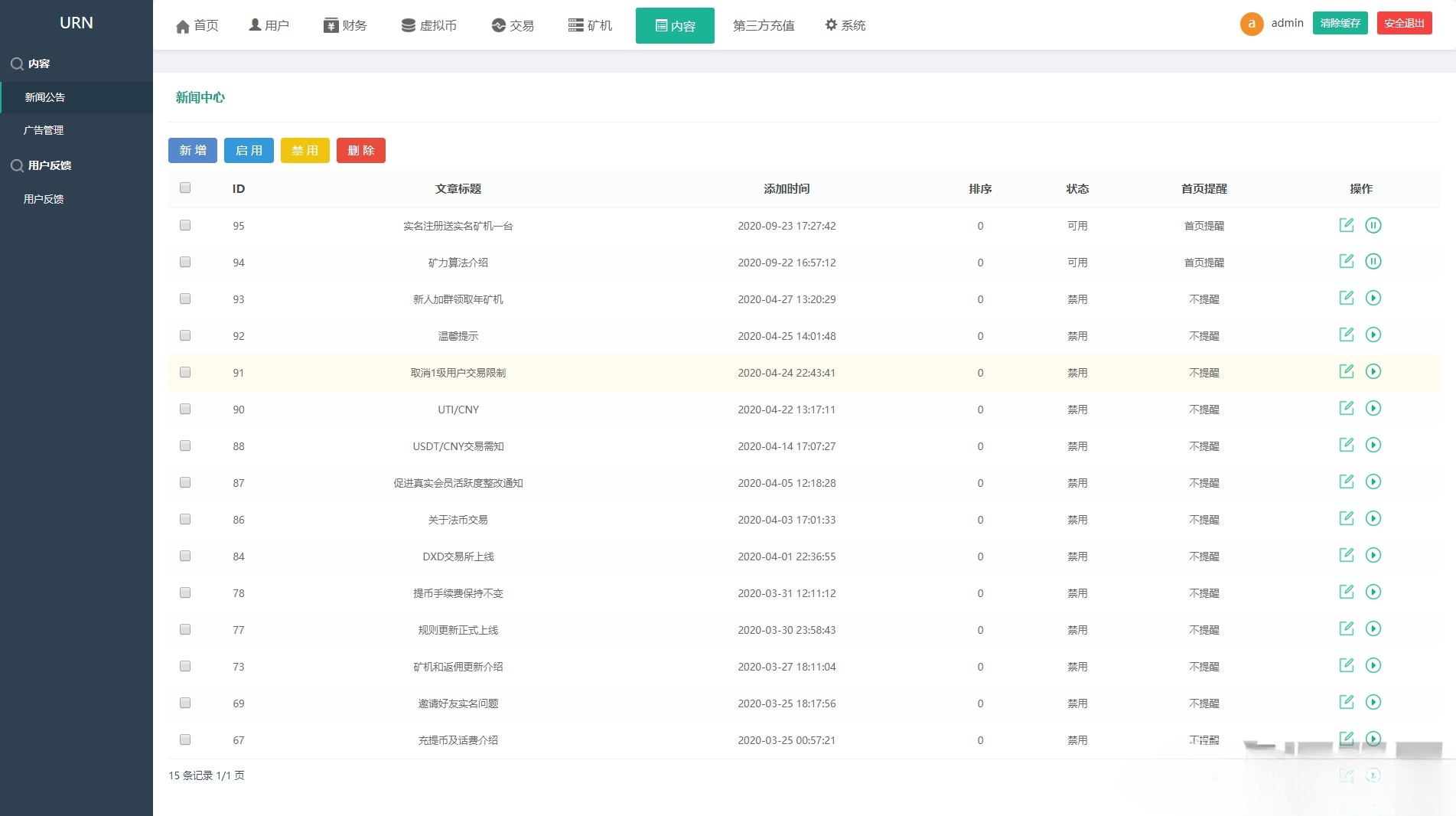Click the 新增 button to add article
The width and height of the screenshot is (1456, 816).
192,150
